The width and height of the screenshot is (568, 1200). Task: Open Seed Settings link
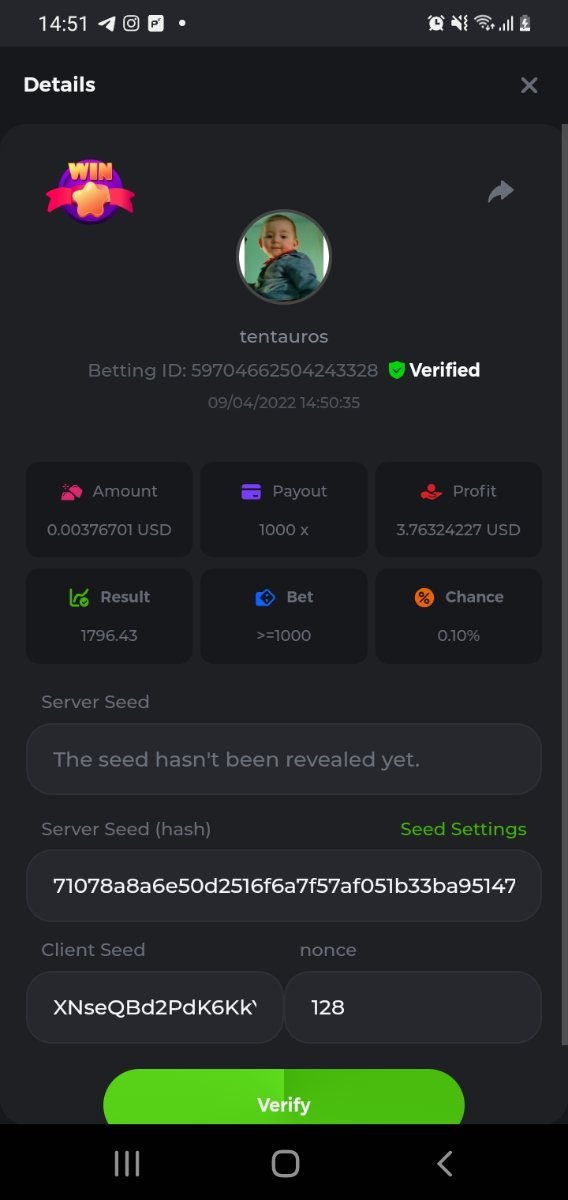(463, 829)
